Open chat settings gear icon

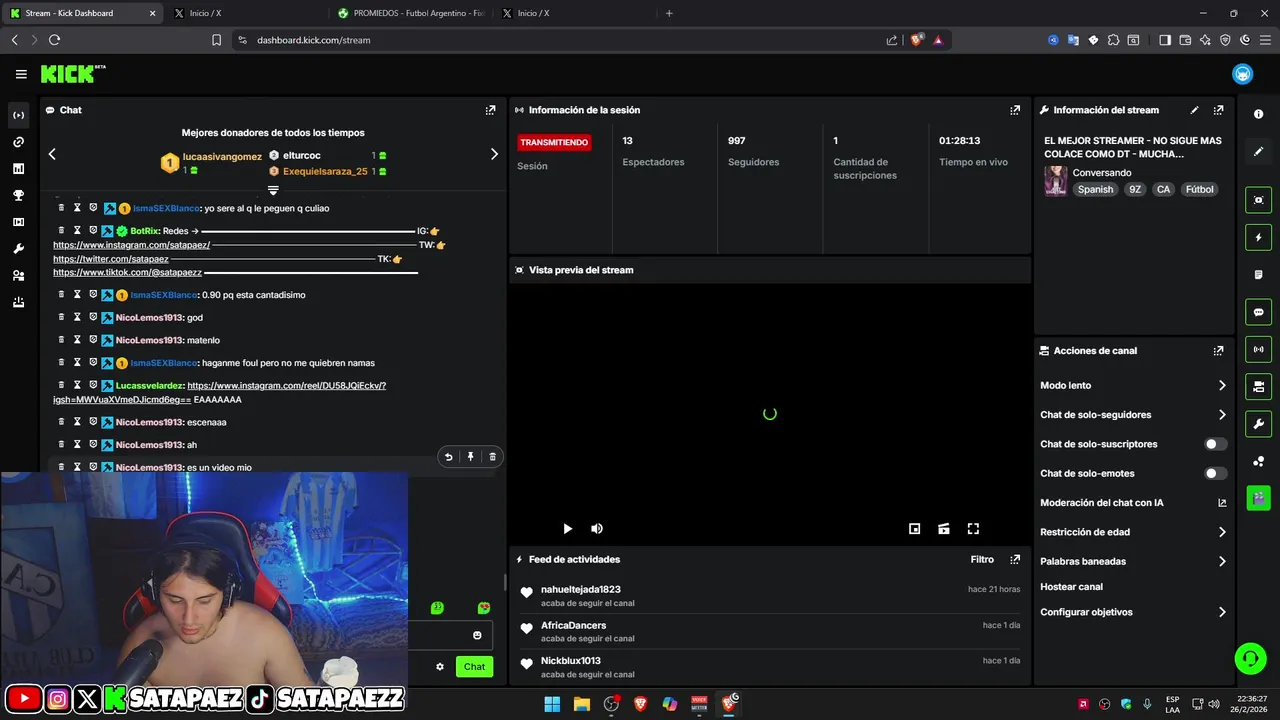click(439, 667)
